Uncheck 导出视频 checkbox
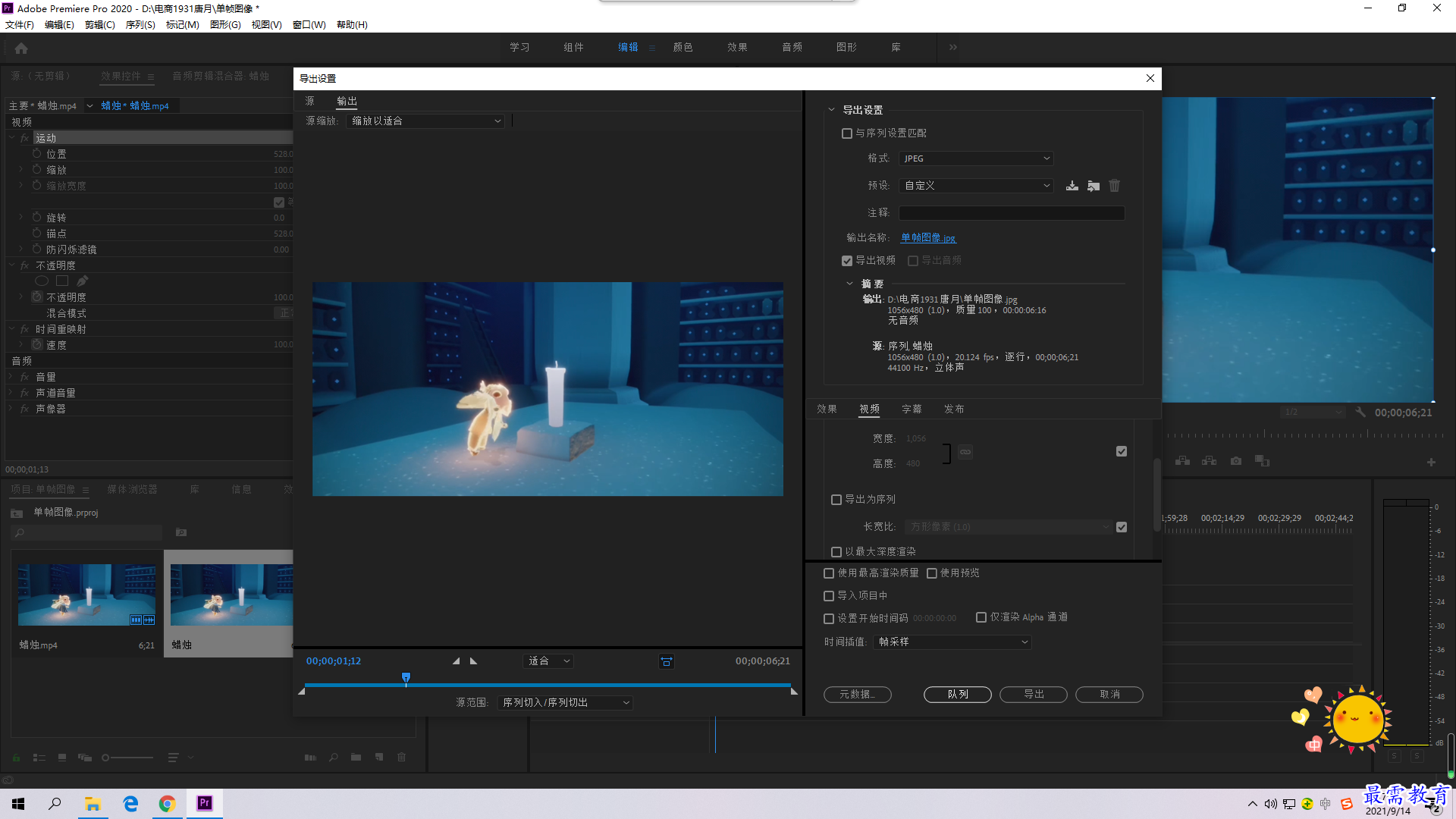The width and height of the screenshot is (1456, 819). pyautogui.click(x=847, y=261)
